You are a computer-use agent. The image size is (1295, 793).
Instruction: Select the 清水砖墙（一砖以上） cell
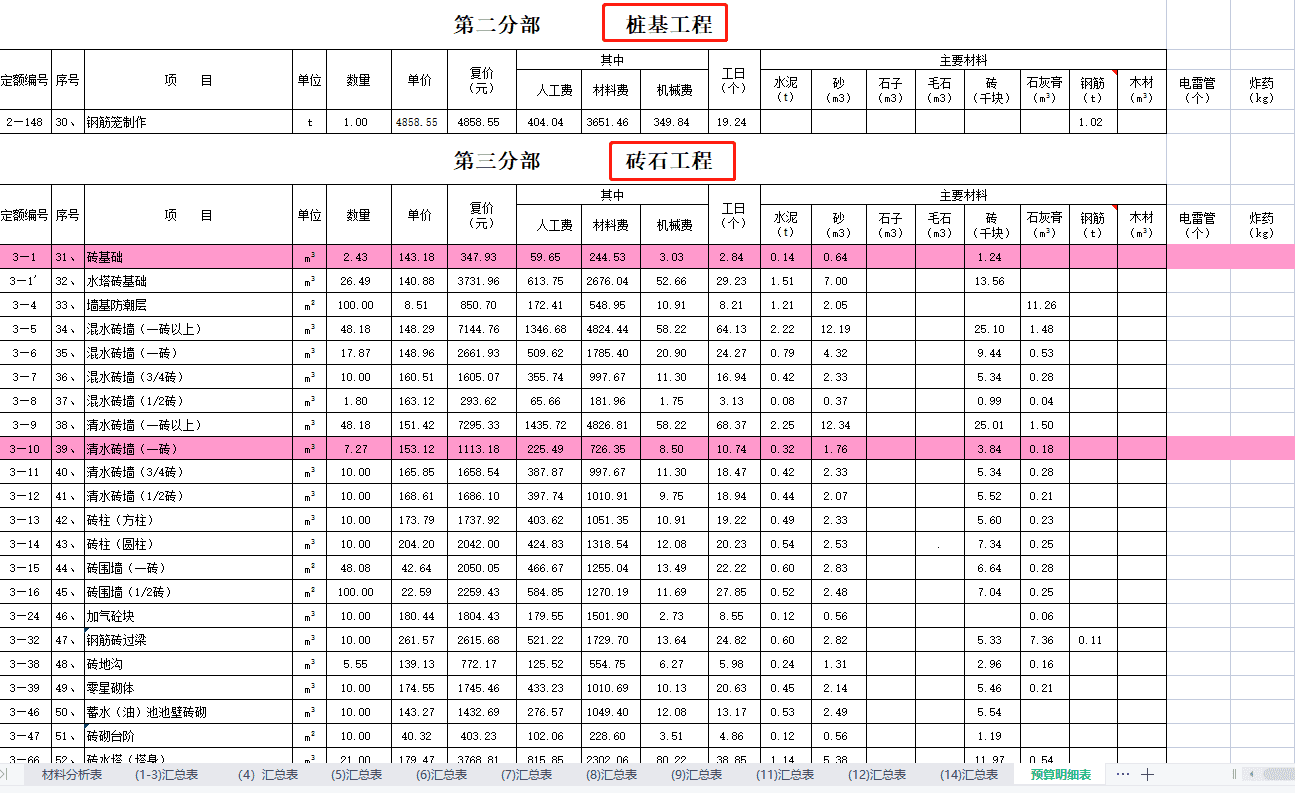click(187, 425)
